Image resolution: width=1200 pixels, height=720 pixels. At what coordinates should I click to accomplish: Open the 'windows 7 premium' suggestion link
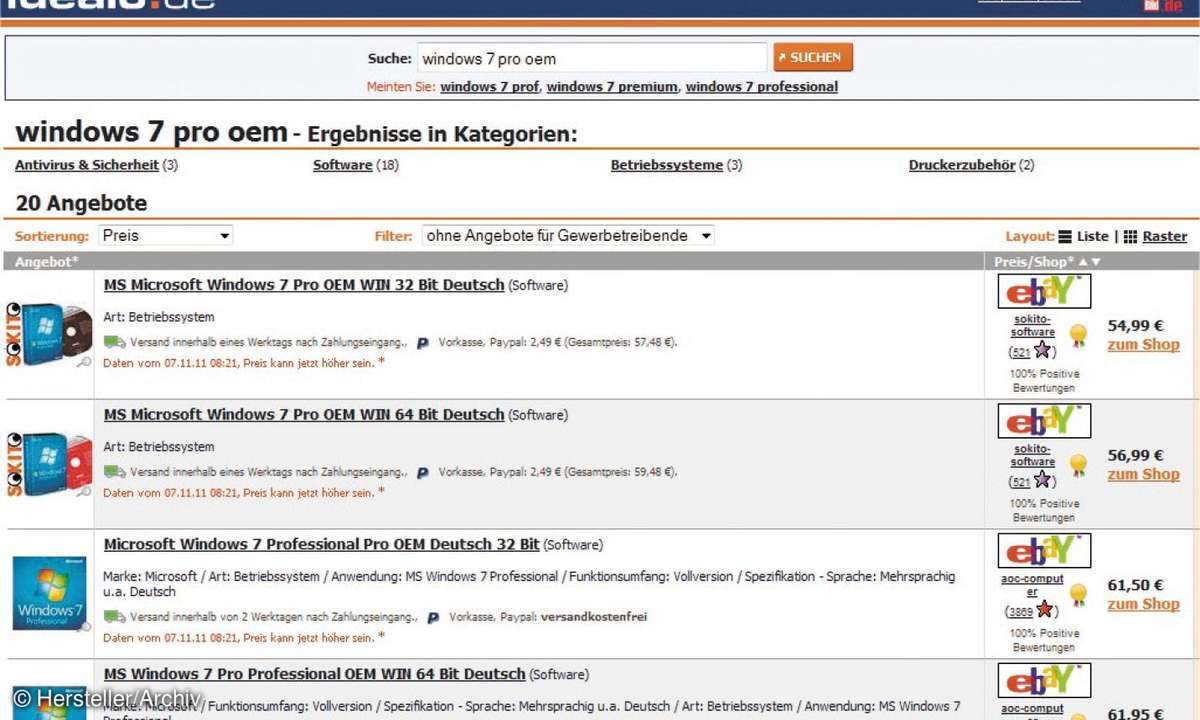[x=612, y=87]
